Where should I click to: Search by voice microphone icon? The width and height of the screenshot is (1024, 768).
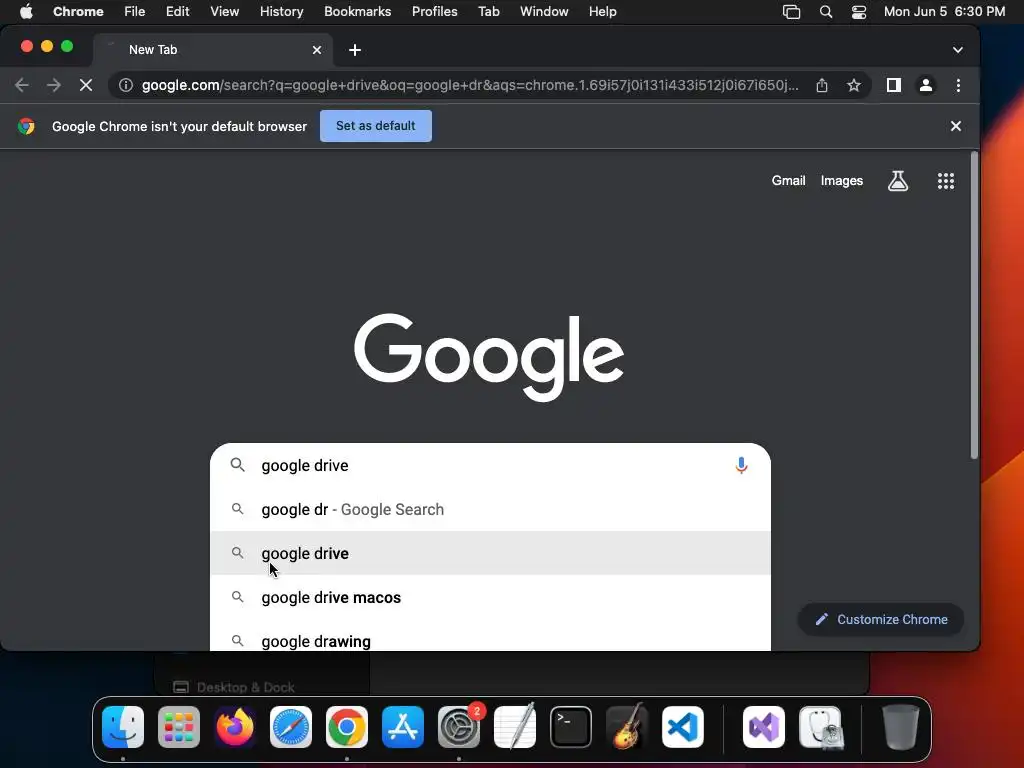741,465
